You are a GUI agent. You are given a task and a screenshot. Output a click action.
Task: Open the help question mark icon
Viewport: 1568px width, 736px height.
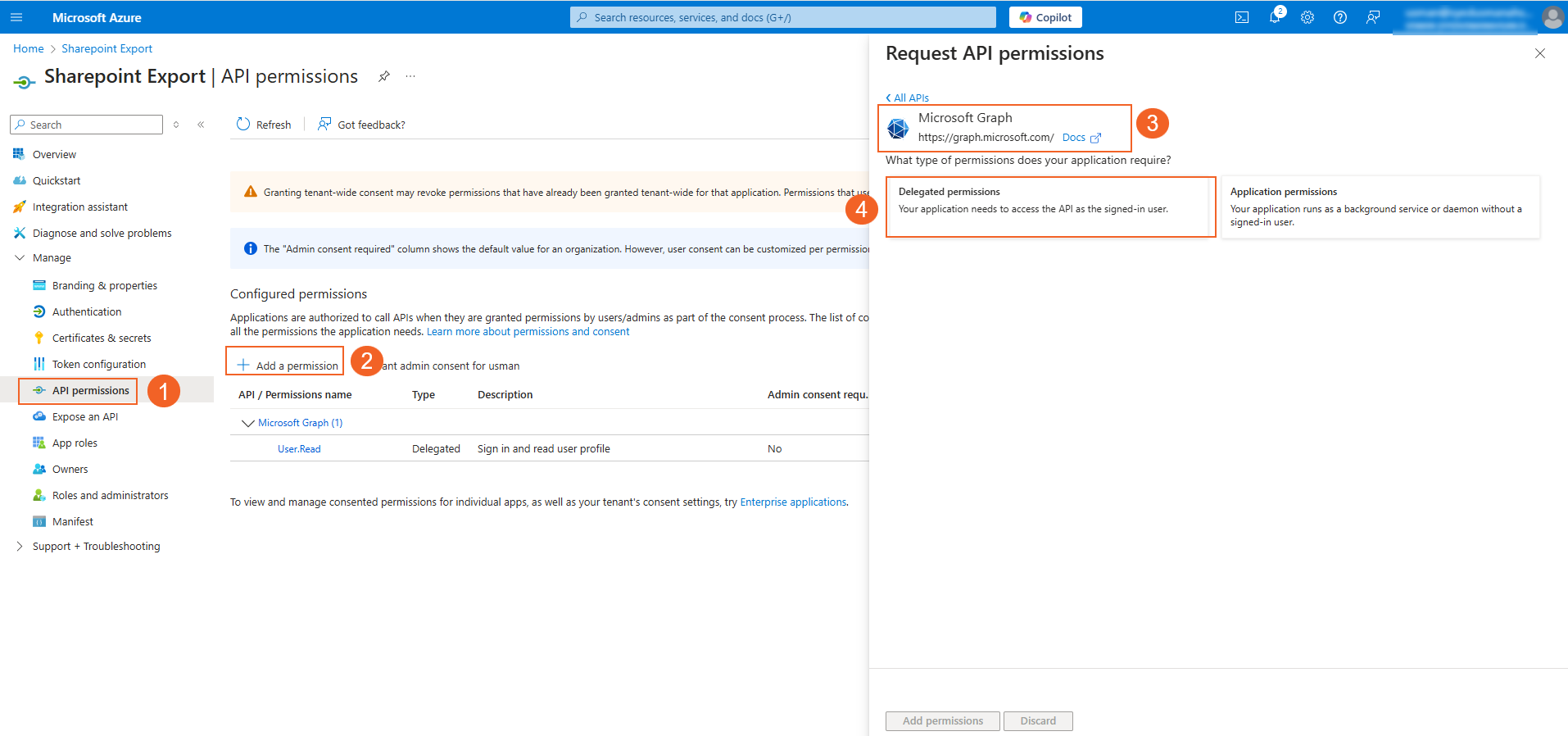(1340, 17)
